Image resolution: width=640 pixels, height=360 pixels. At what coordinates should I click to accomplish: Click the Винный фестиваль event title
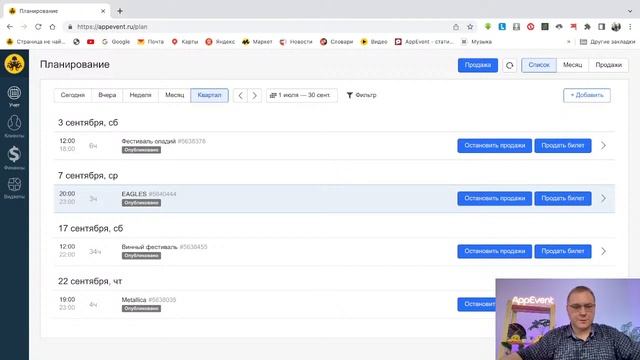149,247
